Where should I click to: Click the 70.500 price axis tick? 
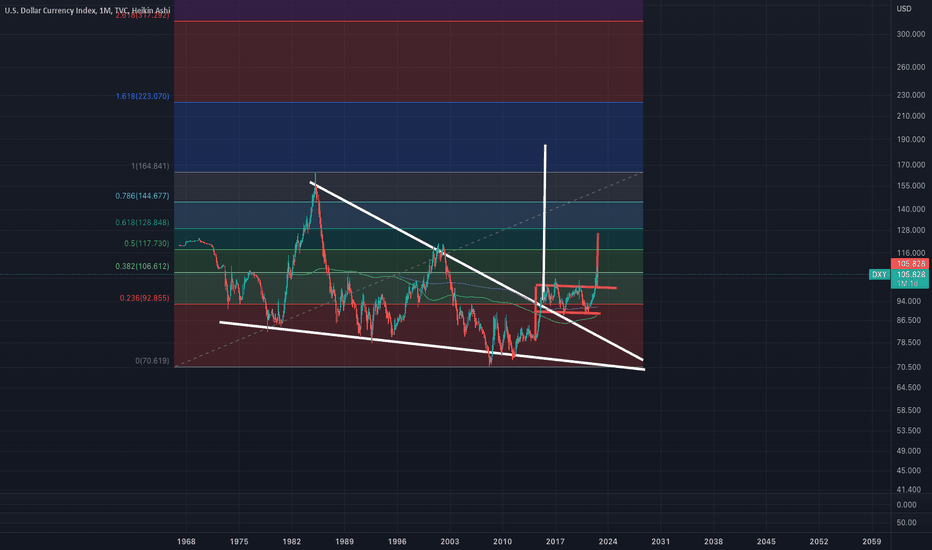coord(909,367)
